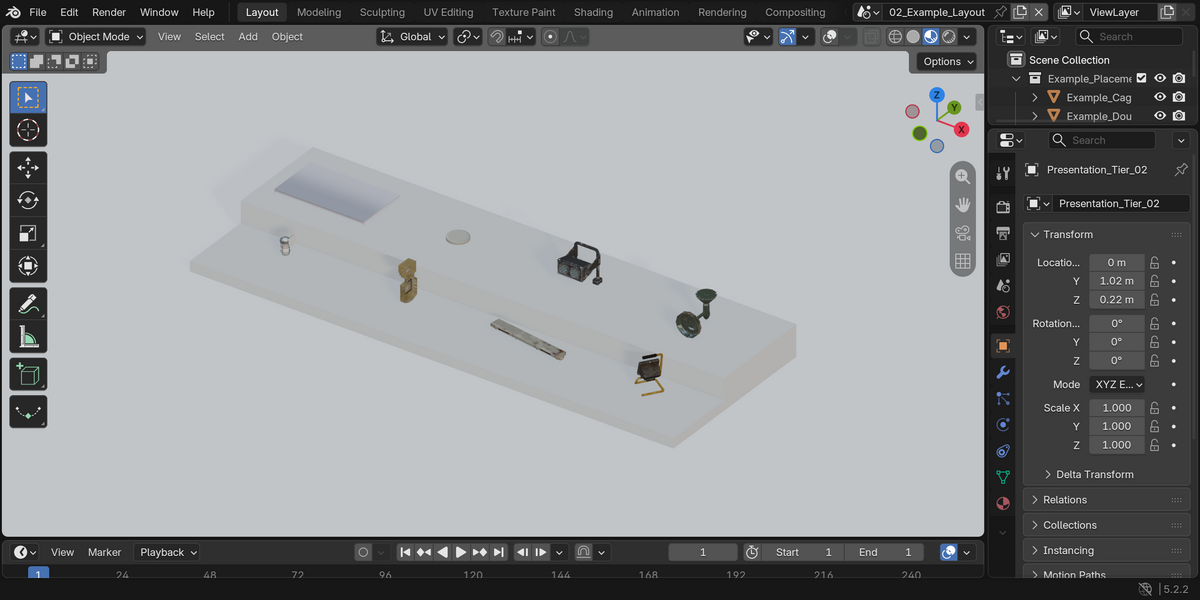Switch to wireframe viewport shading
This screenshot has height=600, width=1200.
(895, 37)
